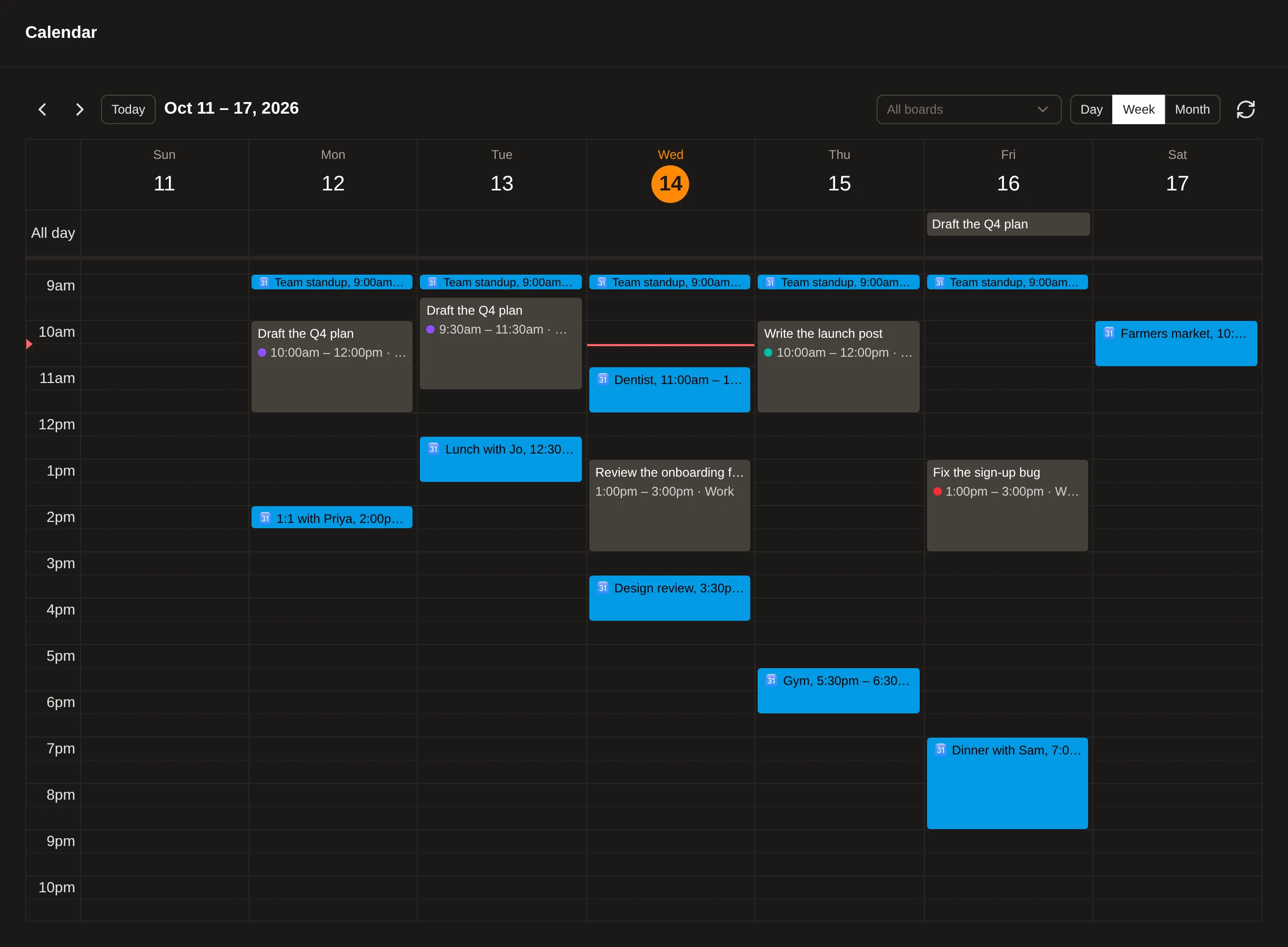Image resolution: width=1288 pixels, height=947 pixels.
Task: Click the calendar icon on Farmers market
Action: tap(1109, 333)
